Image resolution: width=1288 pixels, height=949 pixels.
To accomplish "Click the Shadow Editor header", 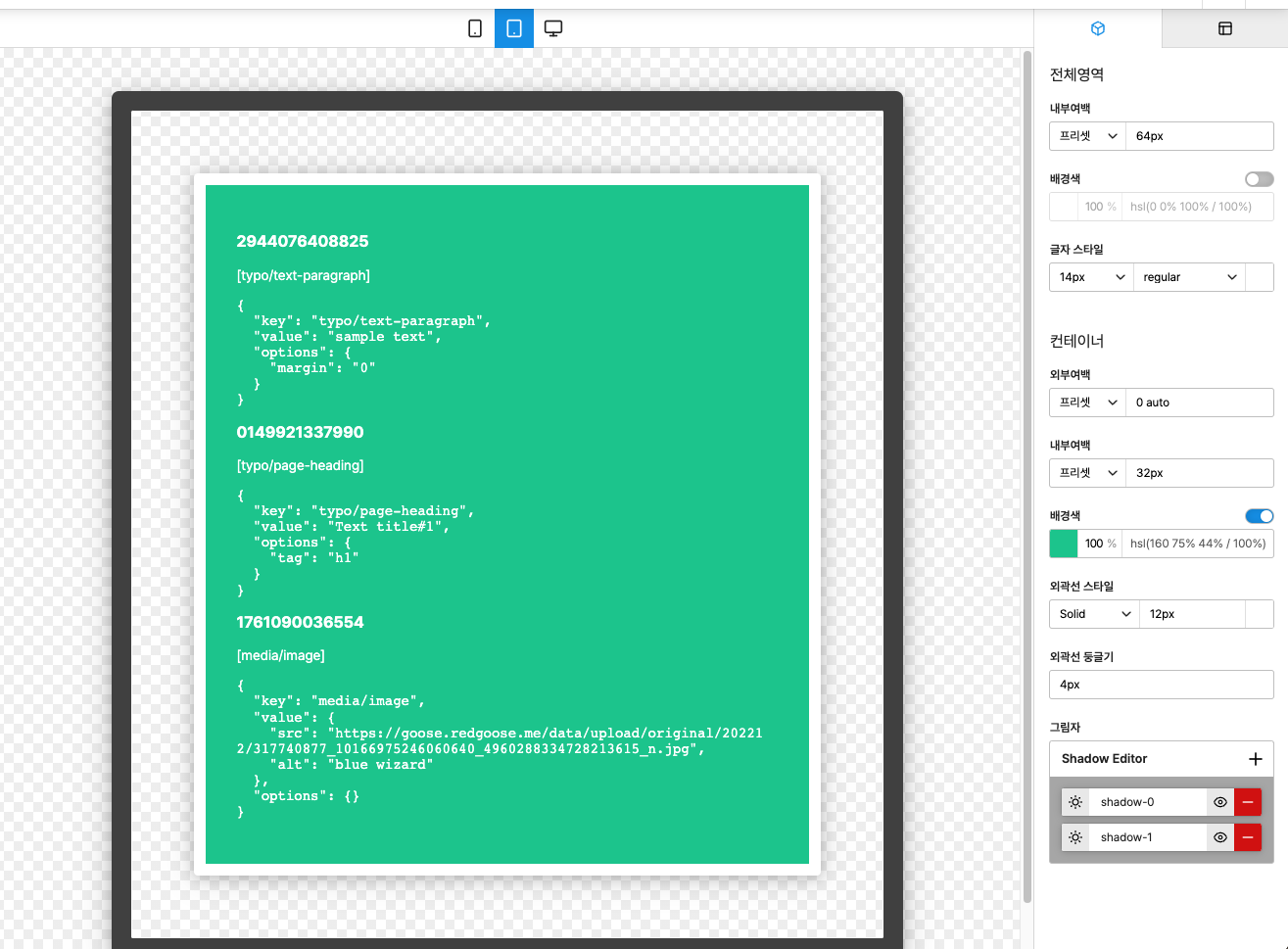I will click(1104, 759).
